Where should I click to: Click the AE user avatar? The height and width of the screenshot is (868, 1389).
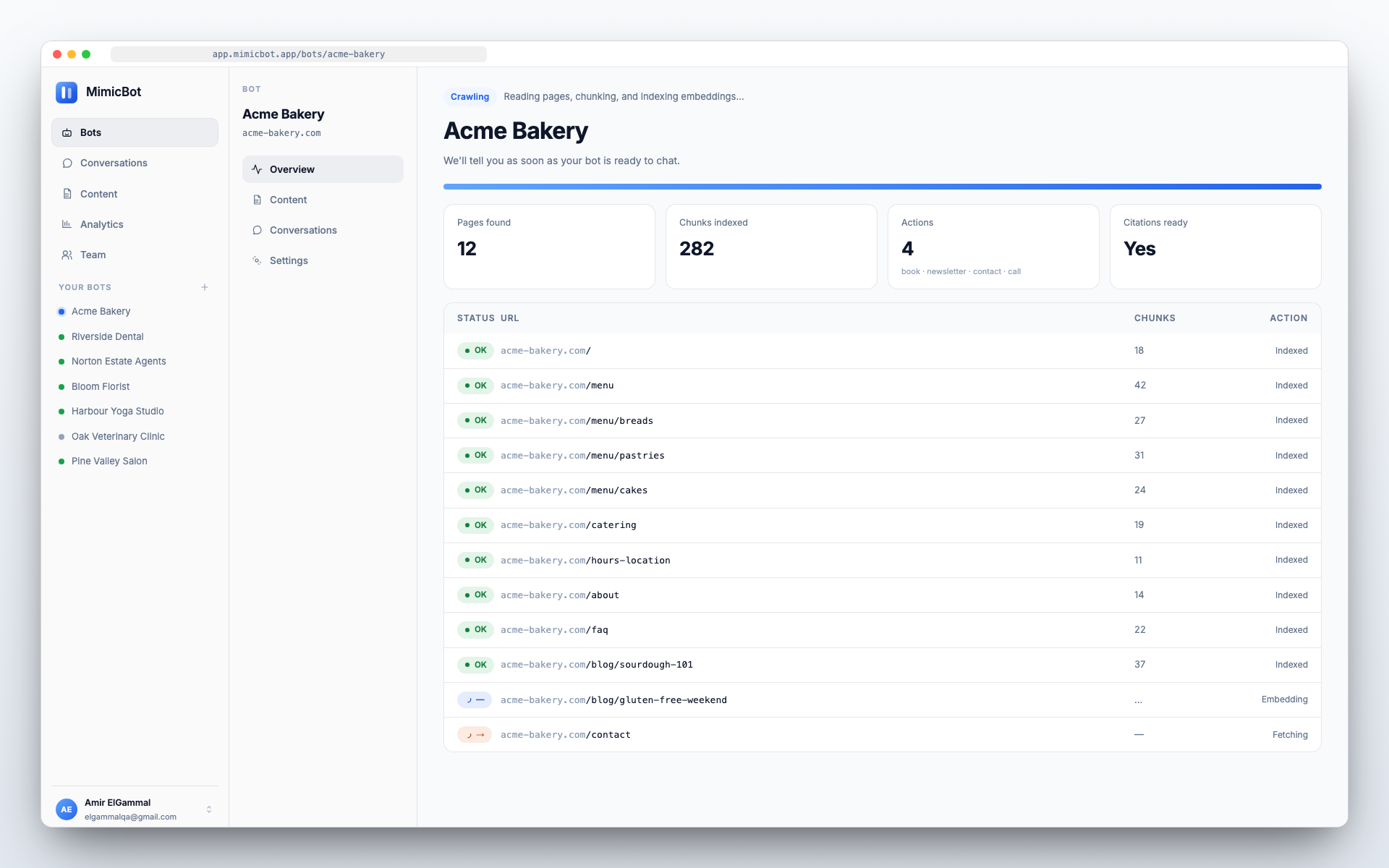point(67,809)
